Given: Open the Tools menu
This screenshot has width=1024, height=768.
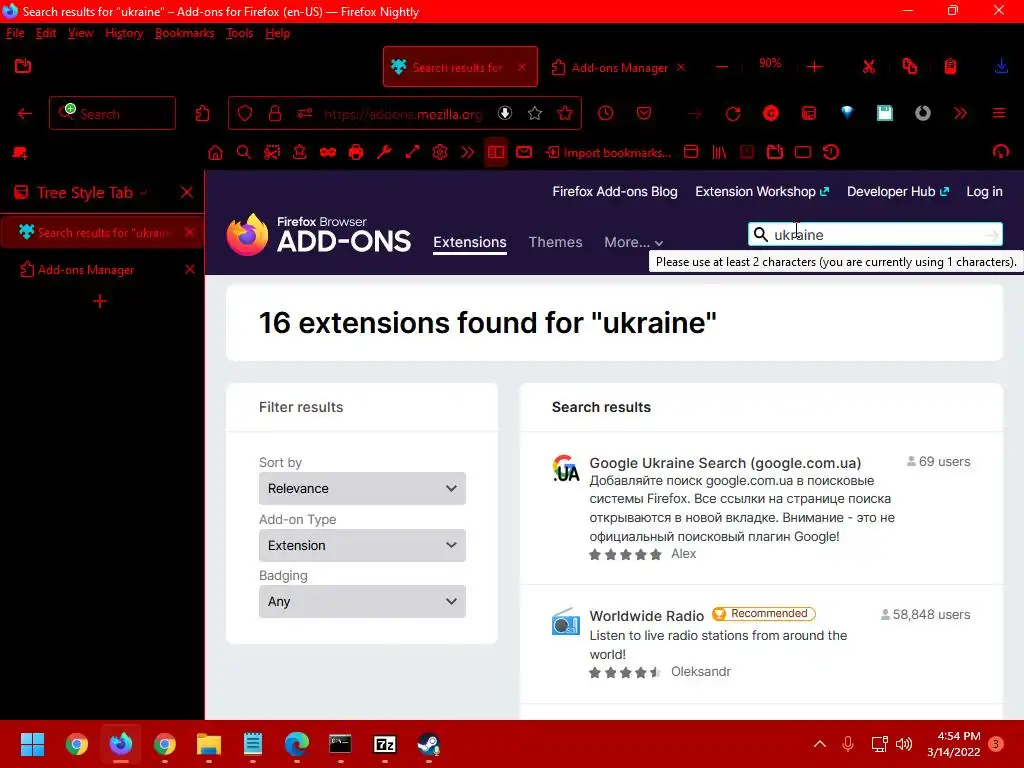Looking at the screenshot, I should pyautogui.click(x=240, y=33).
